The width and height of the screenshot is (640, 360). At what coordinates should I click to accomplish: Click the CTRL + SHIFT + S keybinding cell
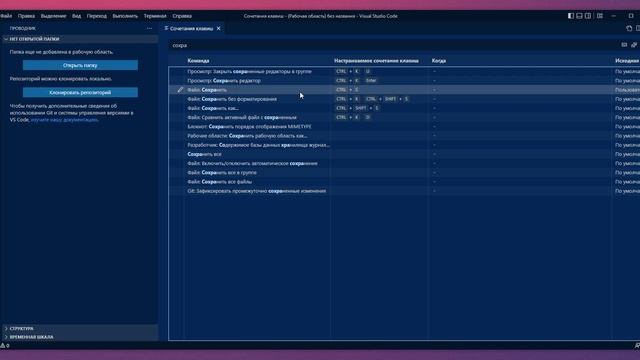(x=358, y=108)
